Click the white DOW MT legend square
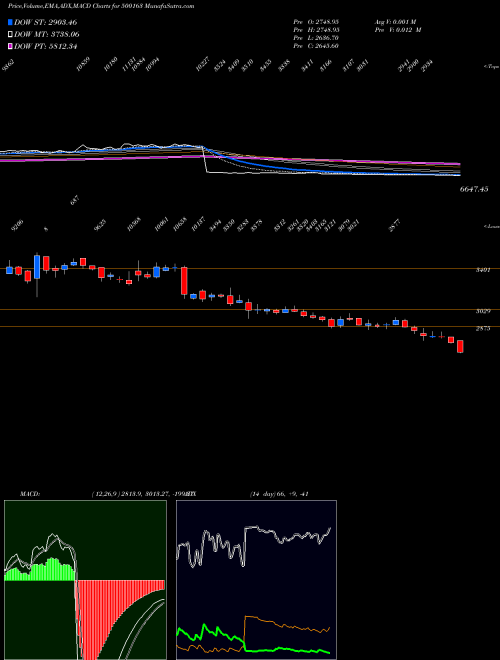The image size is (500, 660). click(10, 34)
